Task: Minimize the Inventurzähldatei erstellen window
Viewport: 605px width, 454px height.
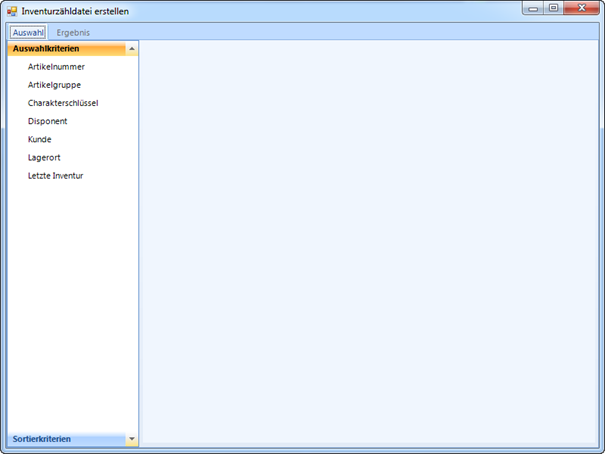Action: [533, 8]
